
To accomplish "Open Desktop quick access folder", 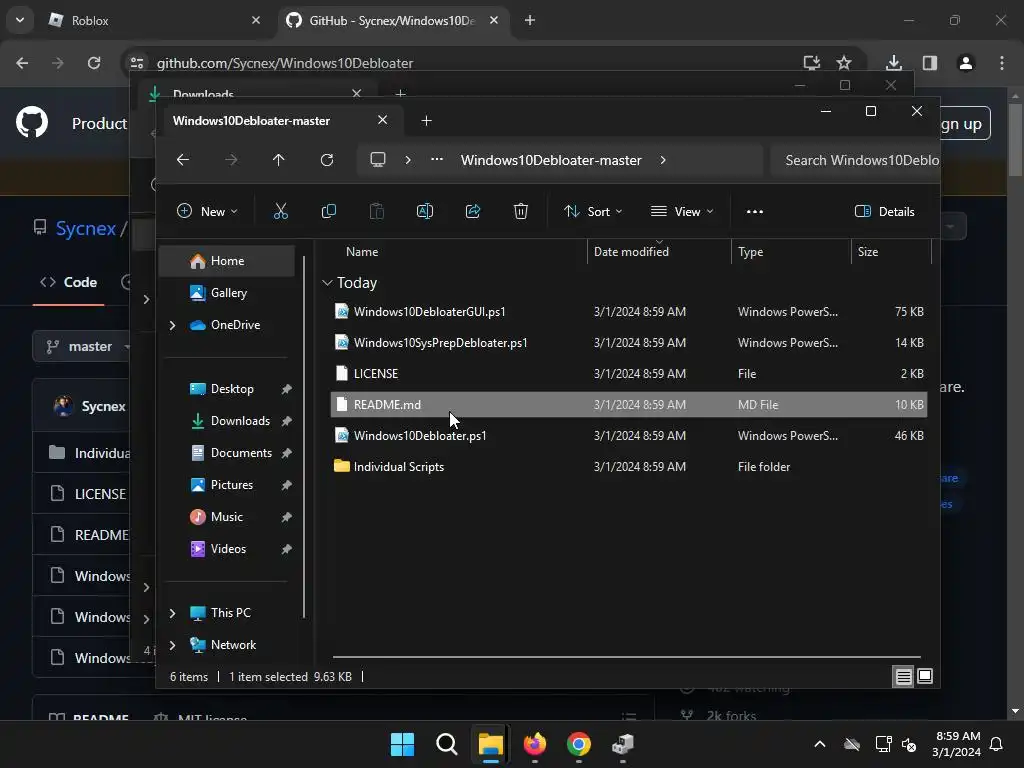I will coord(232,389).
